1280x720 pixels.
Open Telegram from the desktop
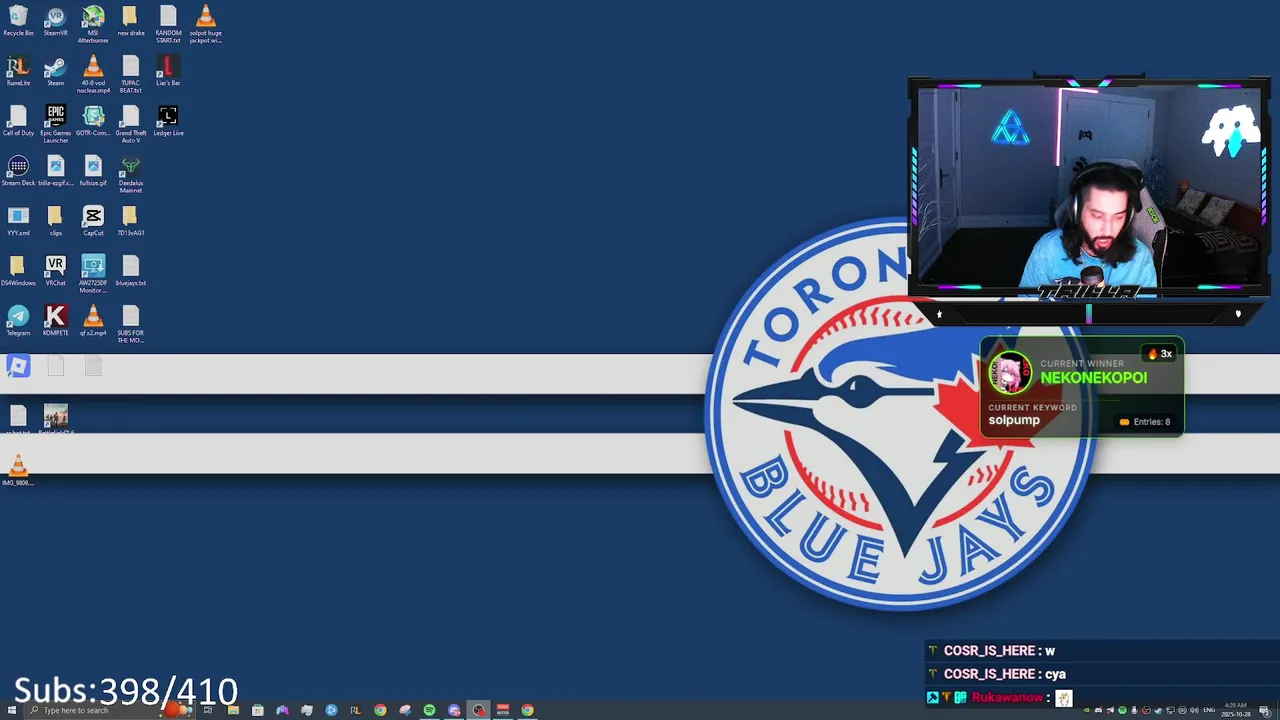click(18, 321)
